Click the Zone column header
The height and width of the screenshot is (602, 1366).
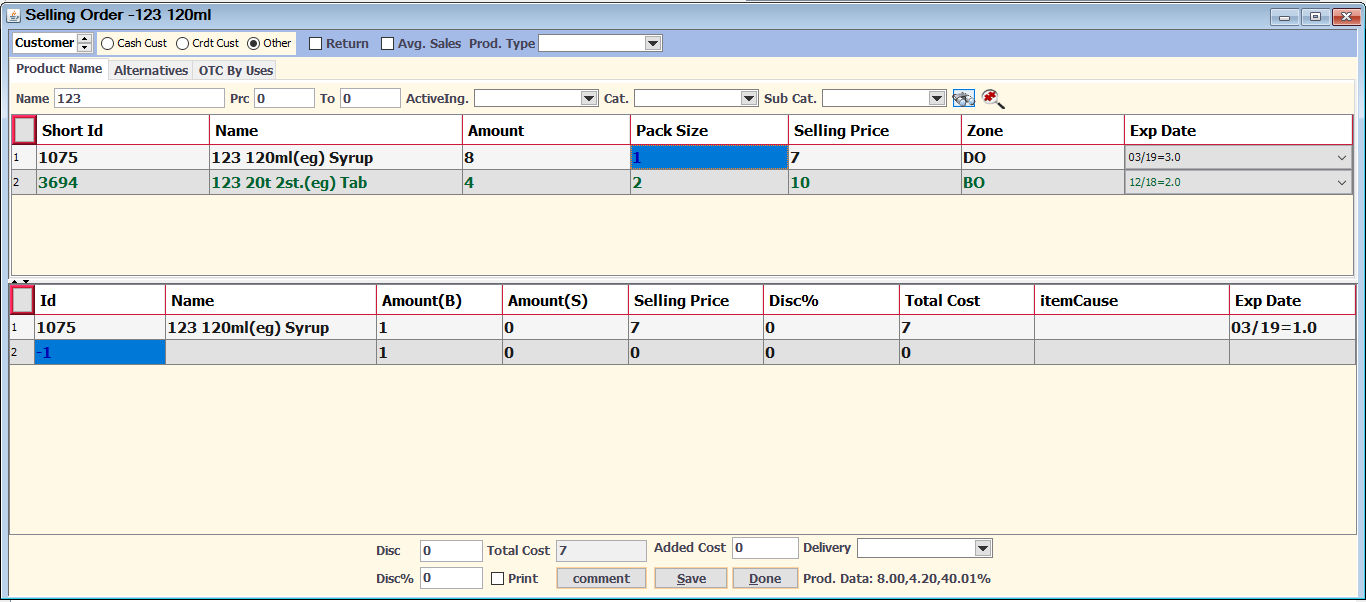click(x=1043, y=130)
